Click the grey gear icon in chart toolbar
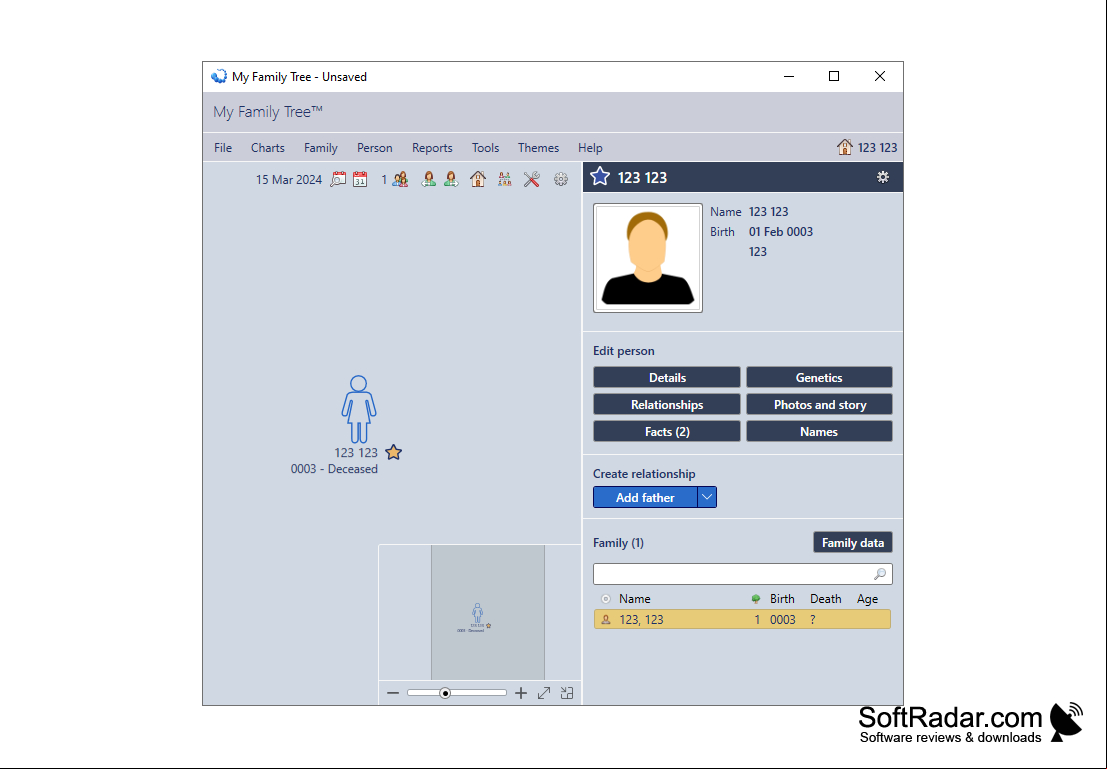 coord(561,179)
